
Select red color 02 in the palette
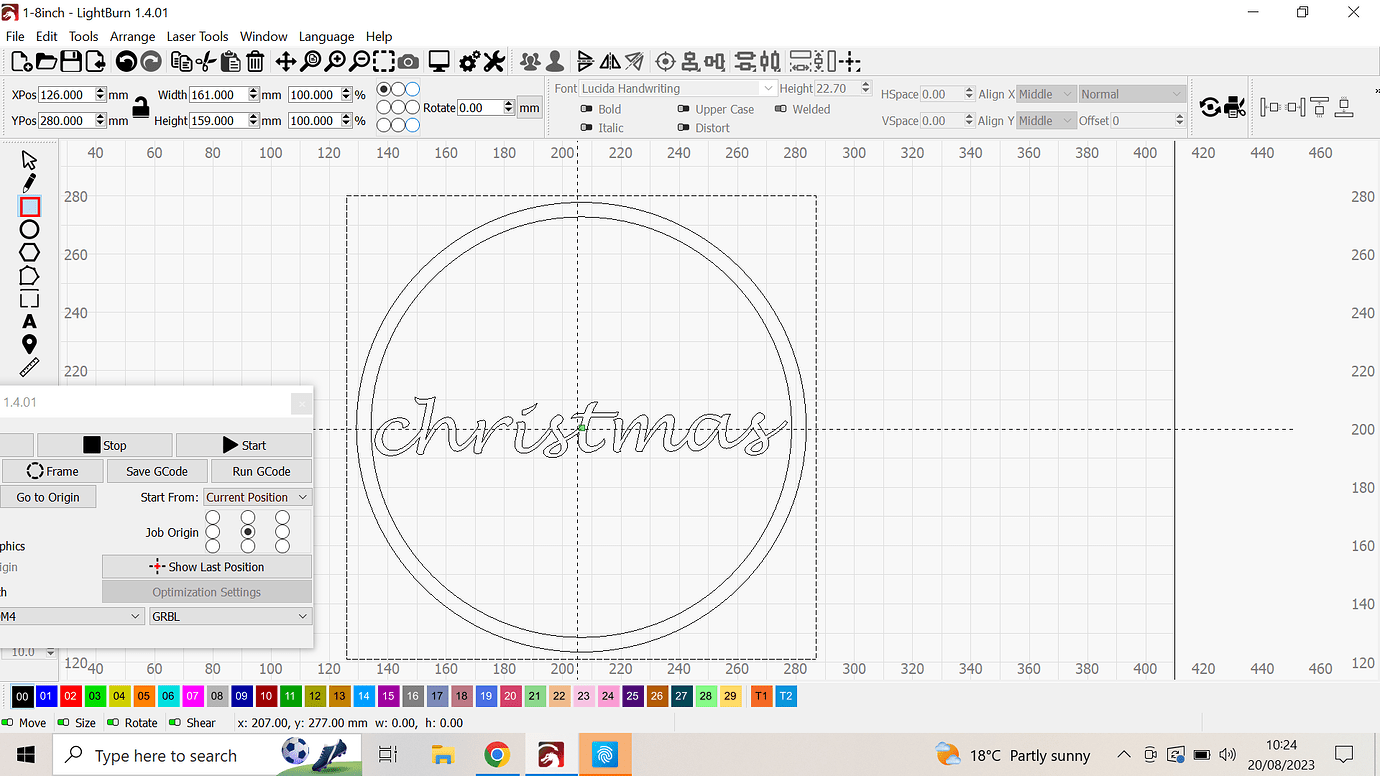(x=70, y=695)
